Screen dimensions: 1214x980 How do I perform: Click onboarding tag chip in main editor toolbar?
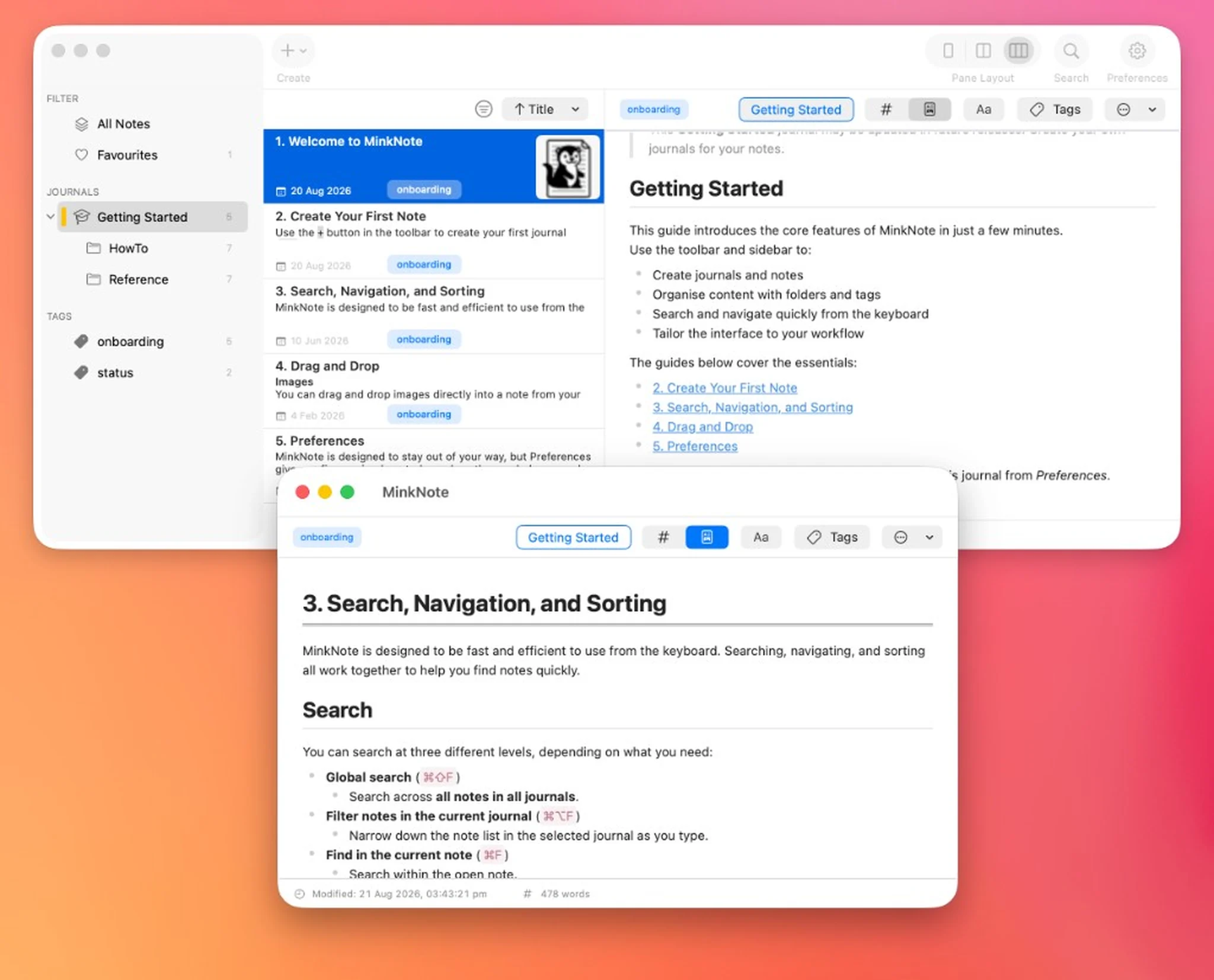click(653, 109)
